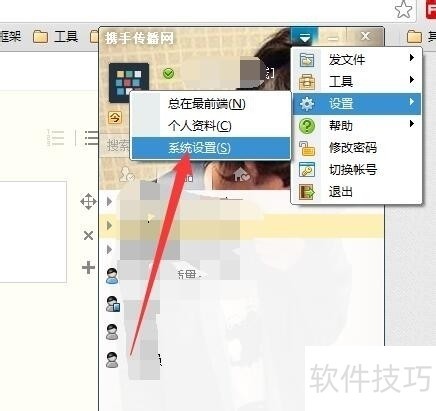Click the gear icon beside 设置
Screen dimensions: 436x411
pyautogui.click(x=307, y=104)
